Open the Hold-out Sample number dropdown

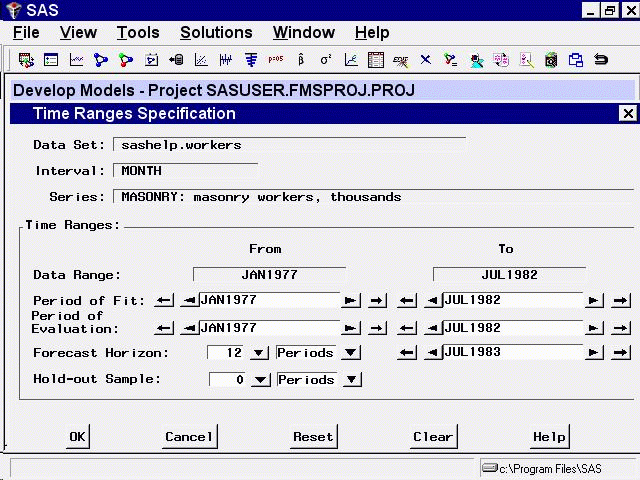click(258, 380)
